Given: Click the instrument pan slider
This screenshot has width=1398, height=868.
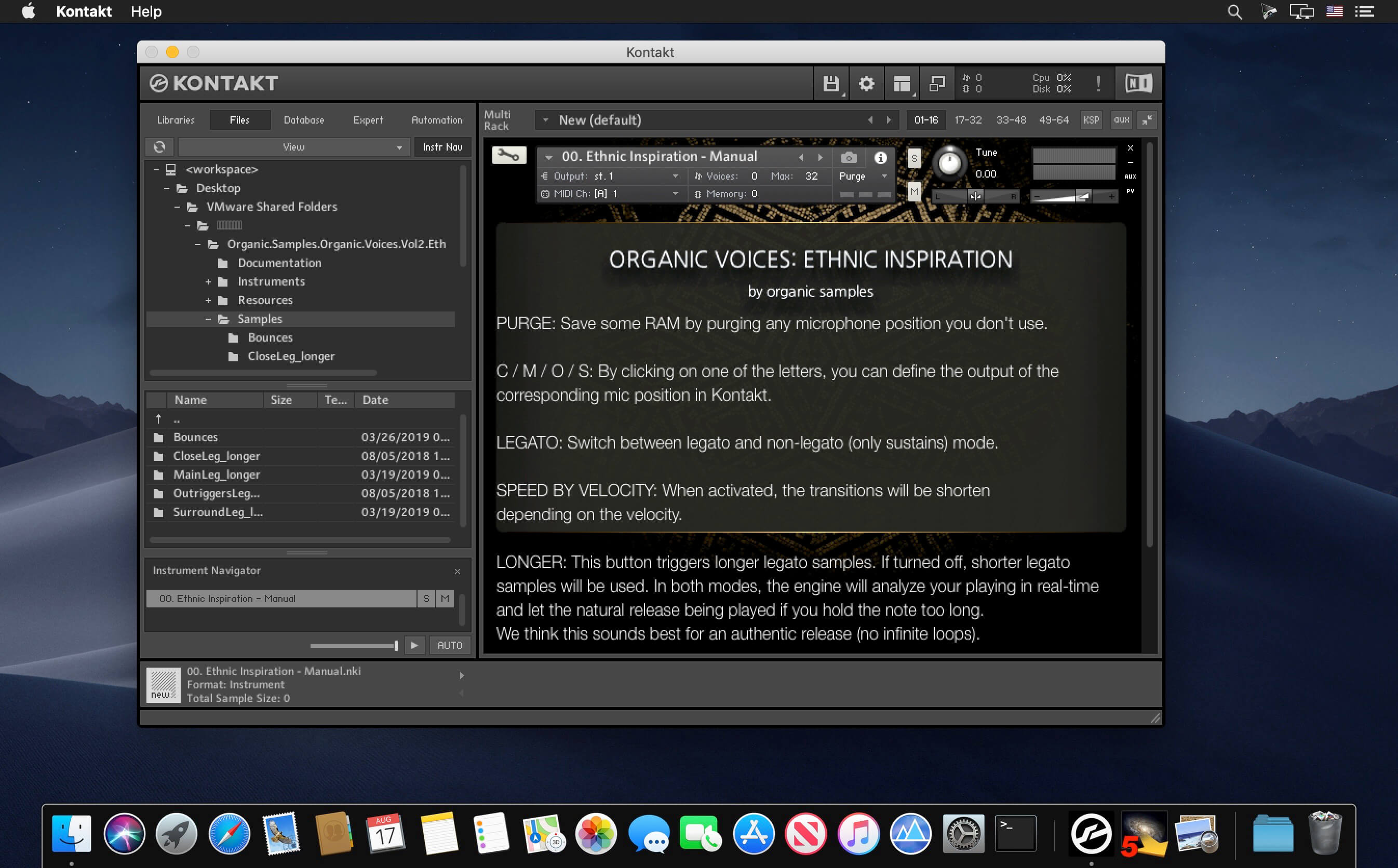Looking at the screenshot, I should pyautogui.click(x=975, y=196).
